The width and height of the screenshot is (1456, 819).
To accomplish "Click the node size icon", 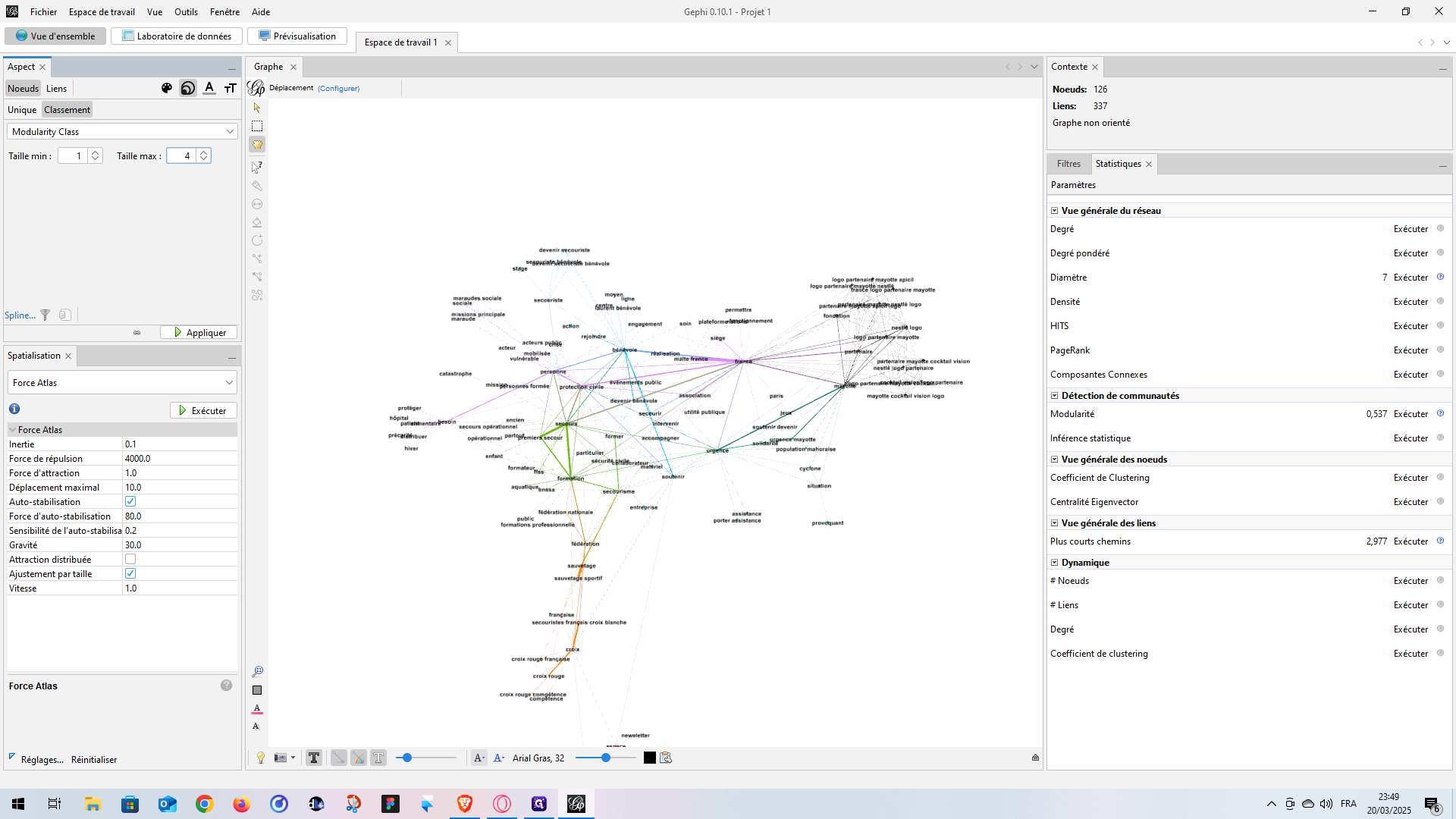I will pos(188,88).
